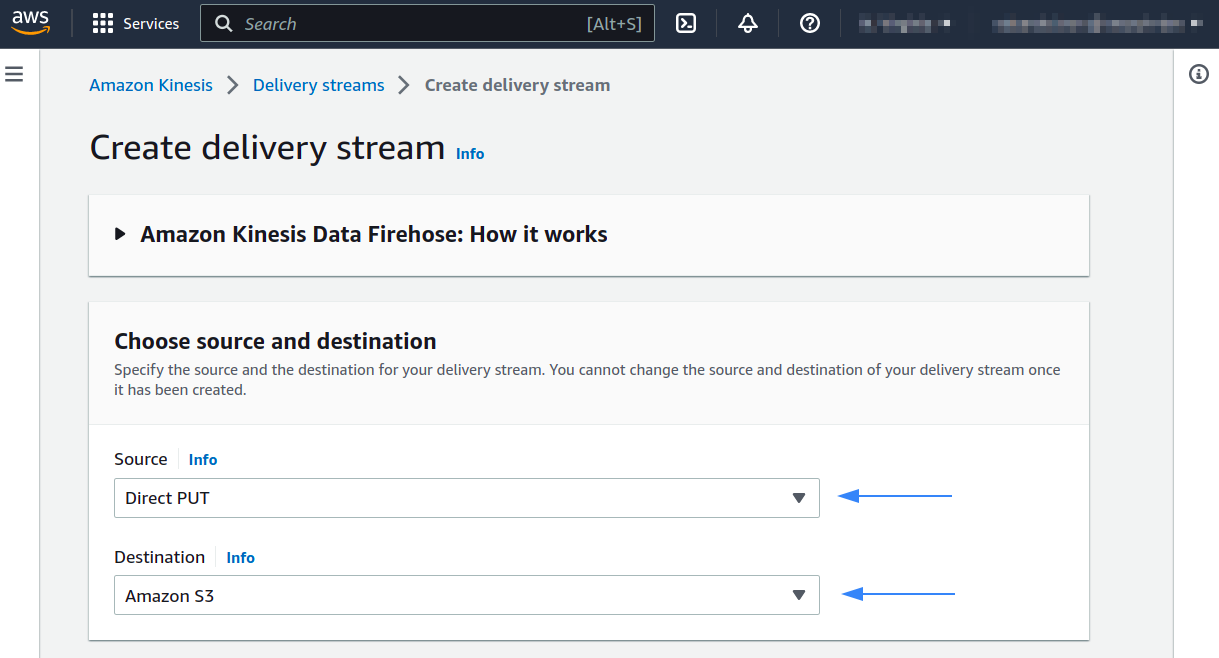Click the Create delivery stream breadcrumb text
Image resolution: width=1219 pixels, height=658 pixels.
point(517,85)
